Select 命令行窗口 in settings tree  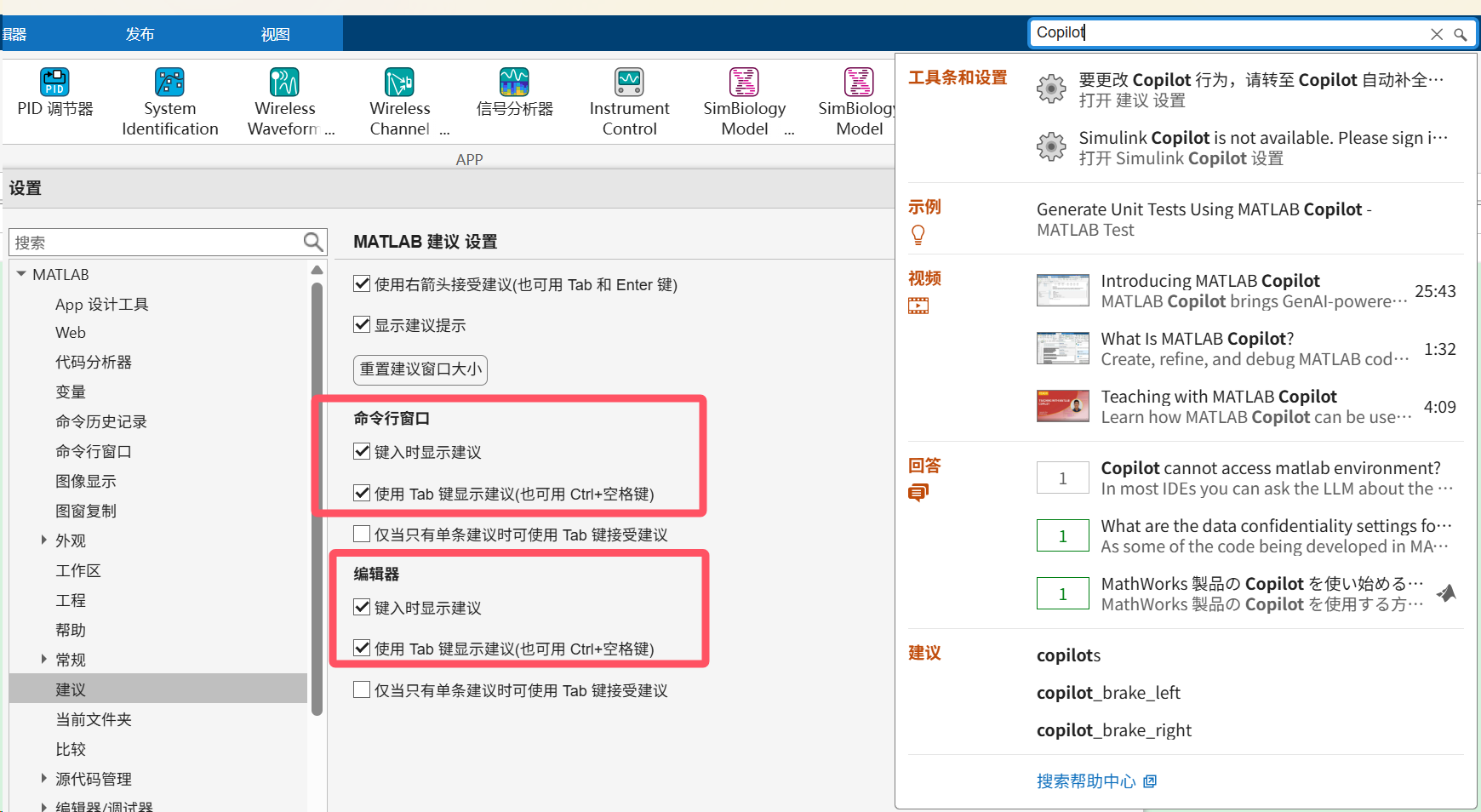(x=94, y=451)
